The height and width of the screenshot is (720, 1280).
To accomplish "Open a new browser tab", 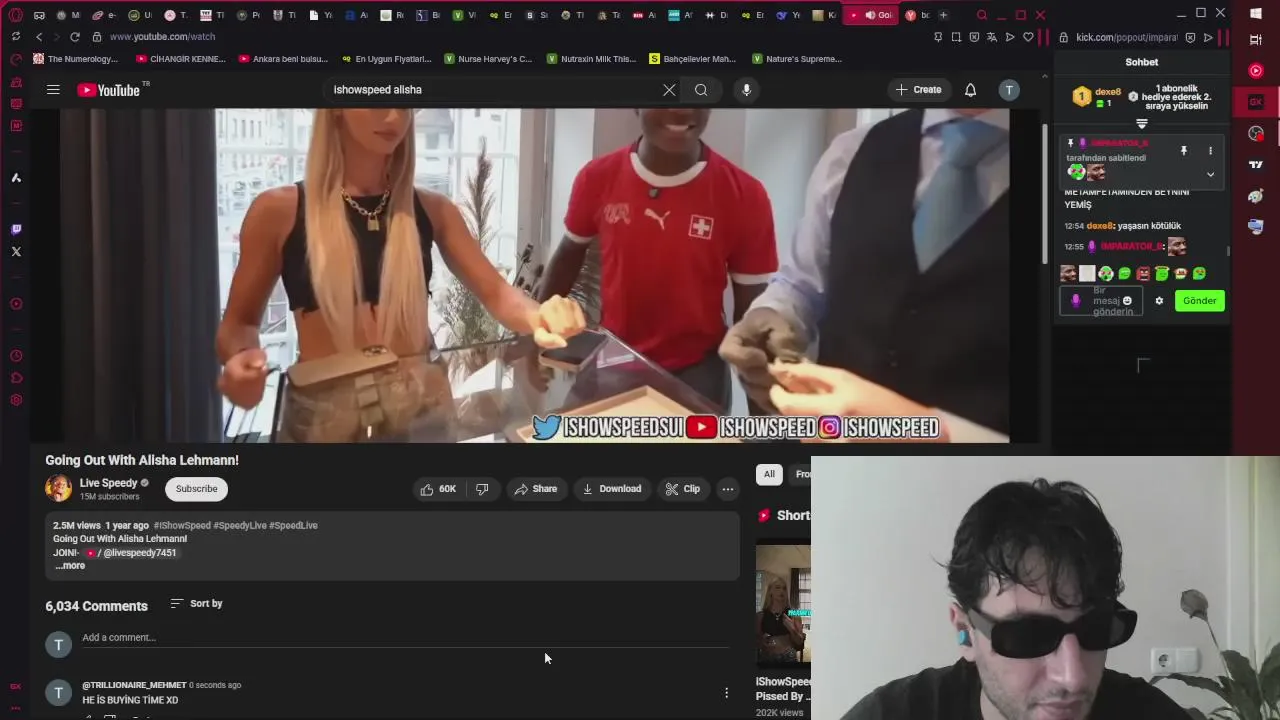I will pyautogui.click(x=943, y=15).
